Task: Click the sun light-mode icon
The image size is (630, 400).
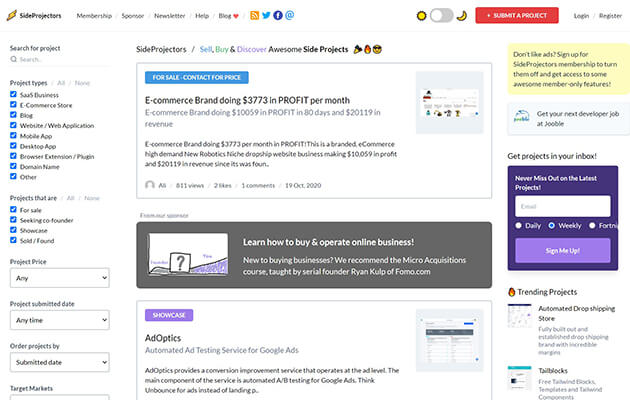Action: 421,16
